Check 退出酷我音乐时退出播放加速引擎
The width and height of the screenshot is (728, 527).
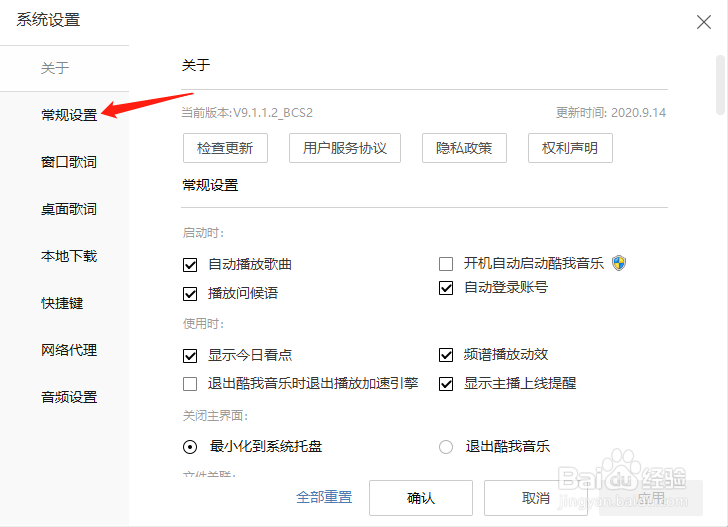[190, 384]
